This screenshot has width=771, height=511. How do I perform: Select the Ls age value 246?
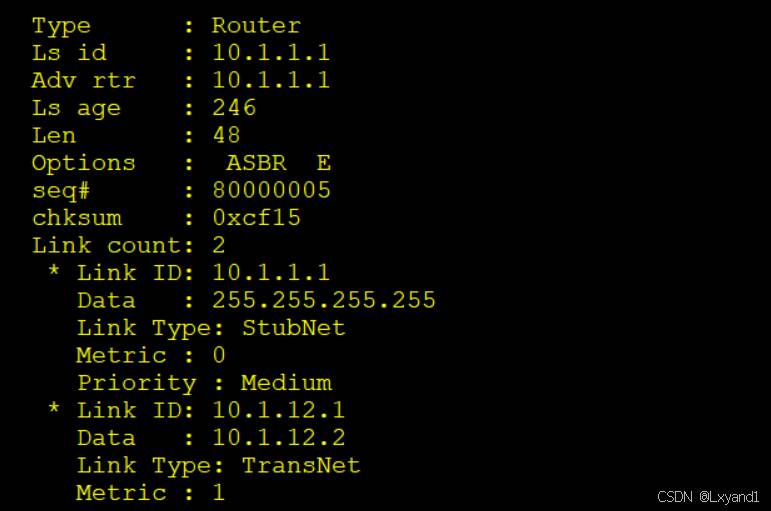[234, 107]
